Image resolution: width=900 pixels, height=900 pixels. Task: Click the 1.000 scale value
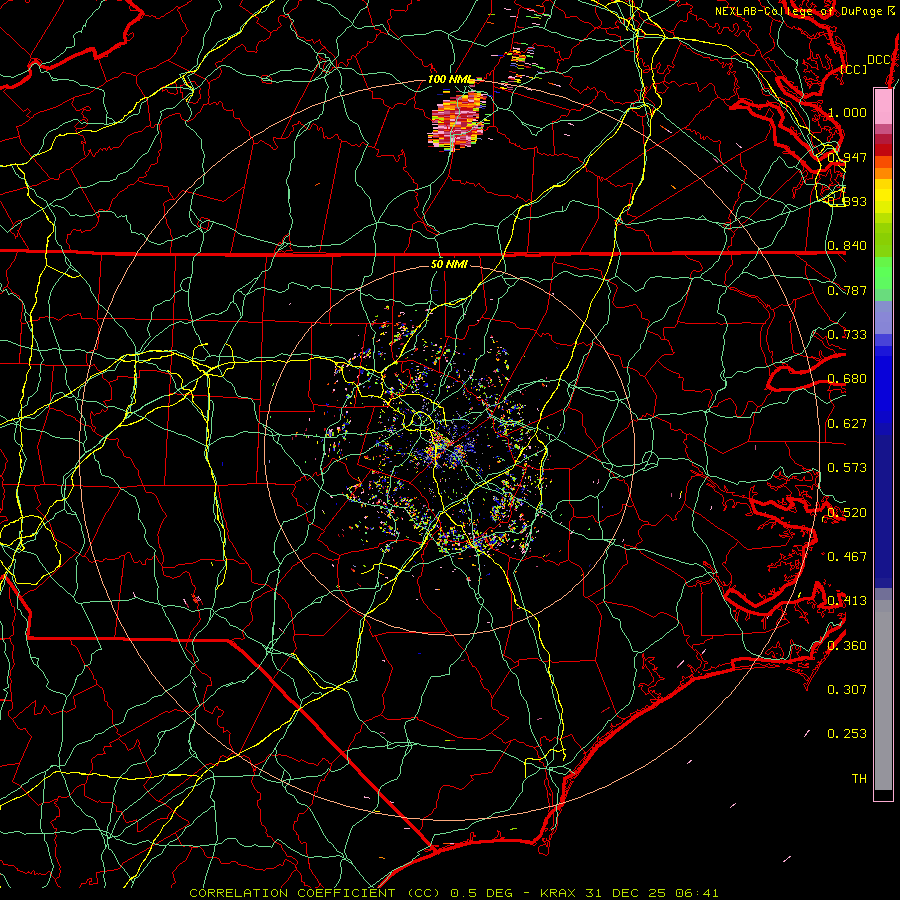click(x=847, y=112)
